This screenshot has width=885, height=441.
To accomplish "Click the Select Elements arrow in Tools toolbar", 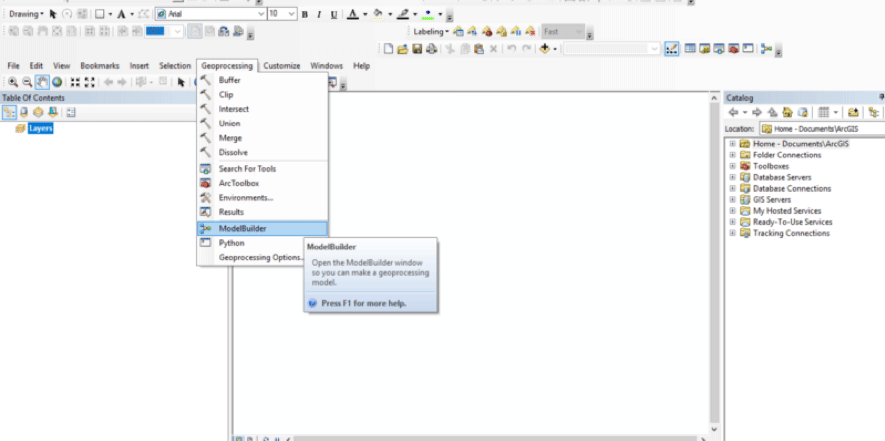I will (181, 82).
